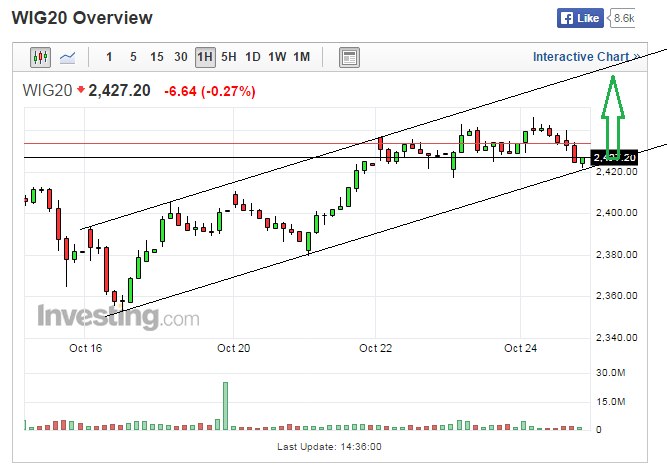Click the Facebook Like button

click(581, 18)
